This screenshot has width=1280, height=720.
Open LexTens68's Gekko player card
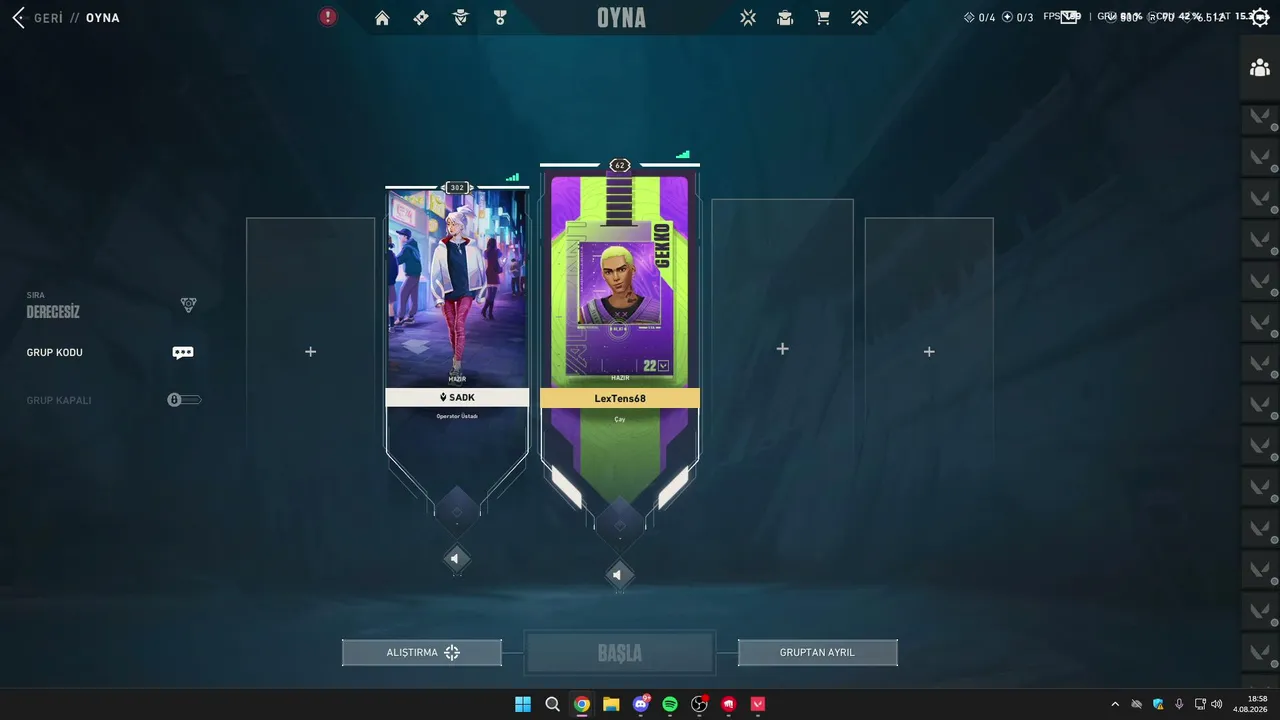pyautogui.click(x=620, y=277)
